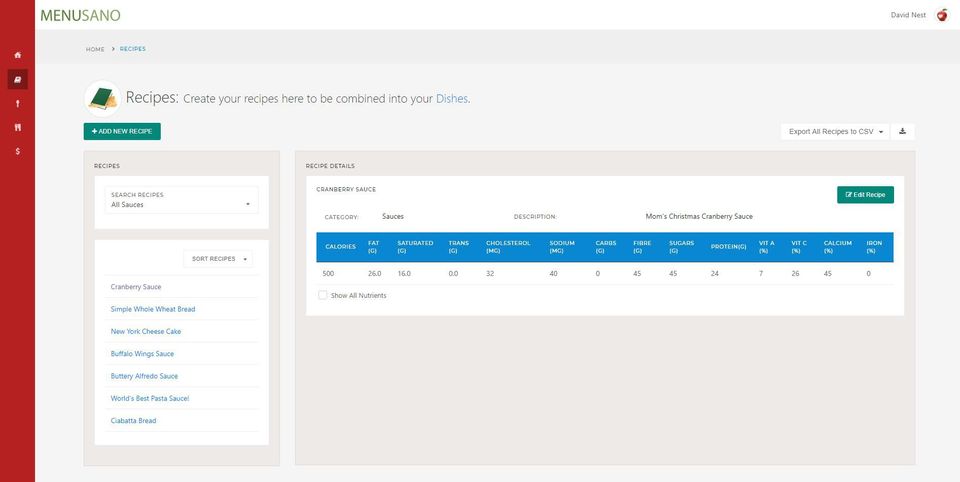960x482 pixels.
Task: Open the Home icon in the sidebar
Action: pos(18,55)
